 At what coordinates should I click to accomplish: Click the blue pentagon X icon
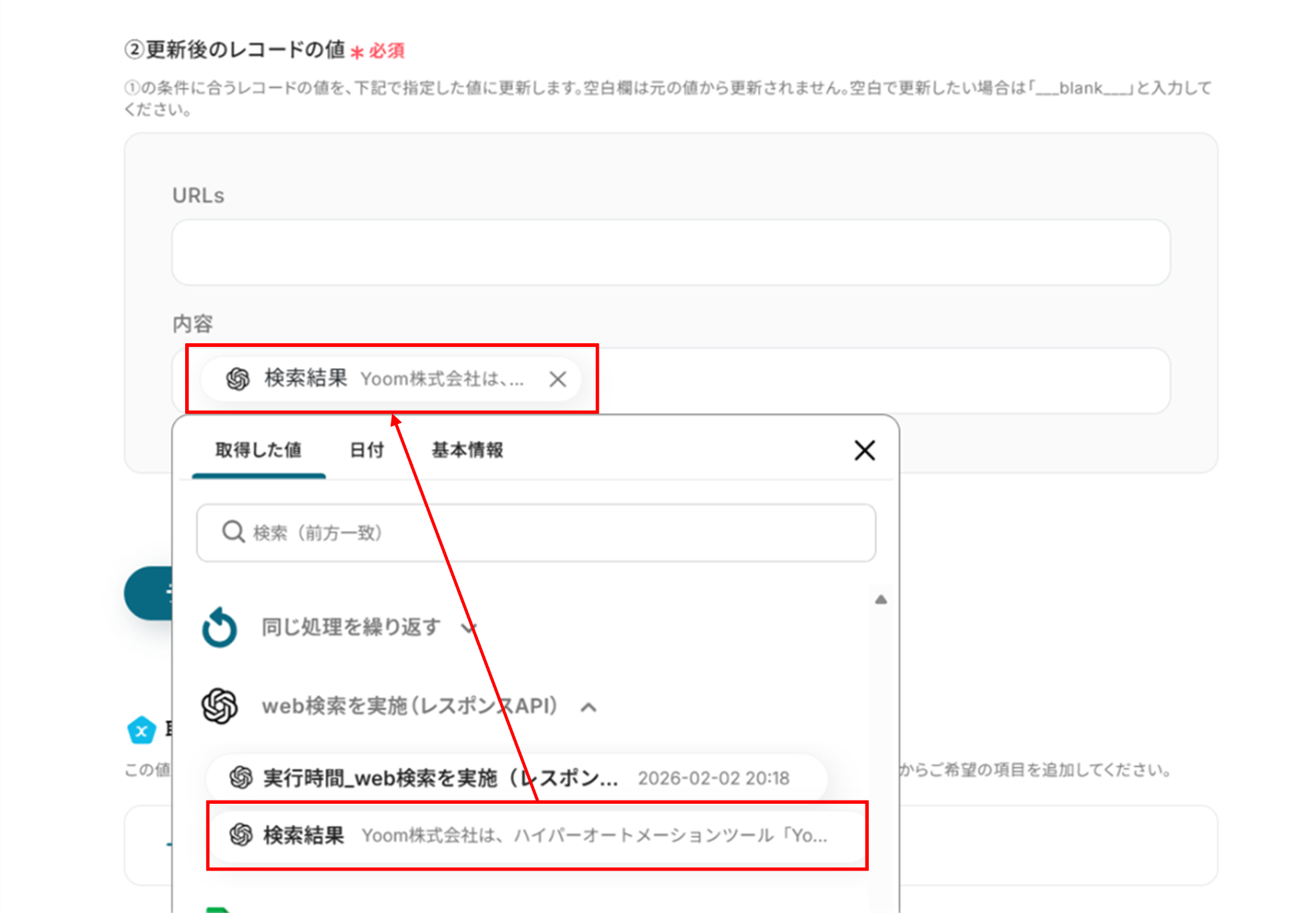[x=141, y=731]
